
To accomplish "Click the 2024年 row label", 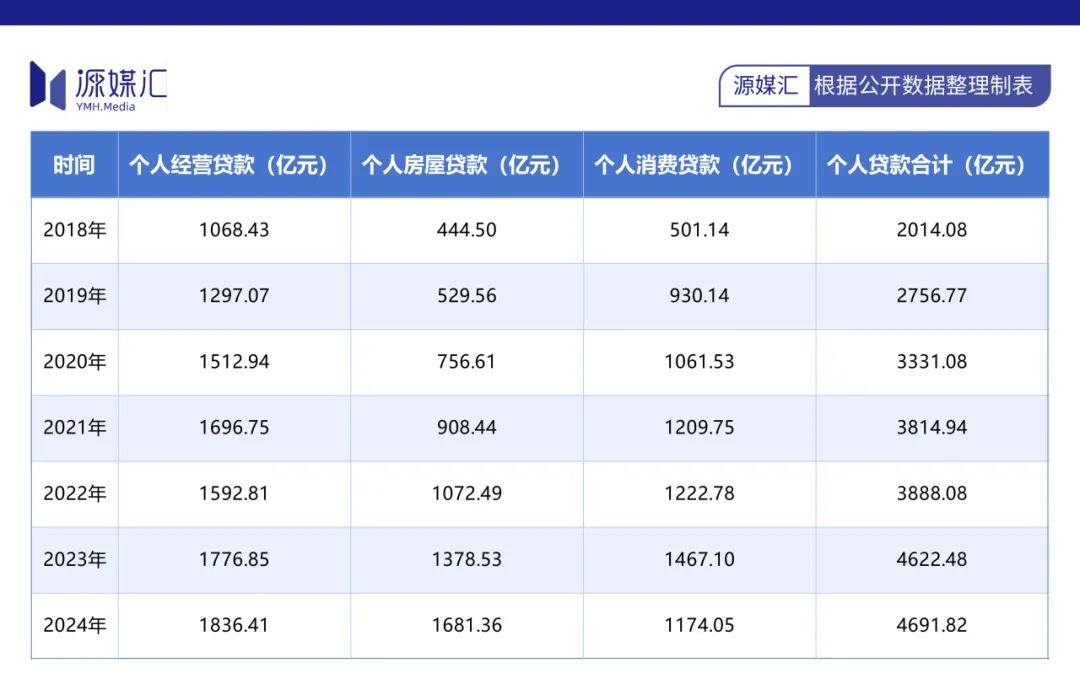I will point(74,625).
